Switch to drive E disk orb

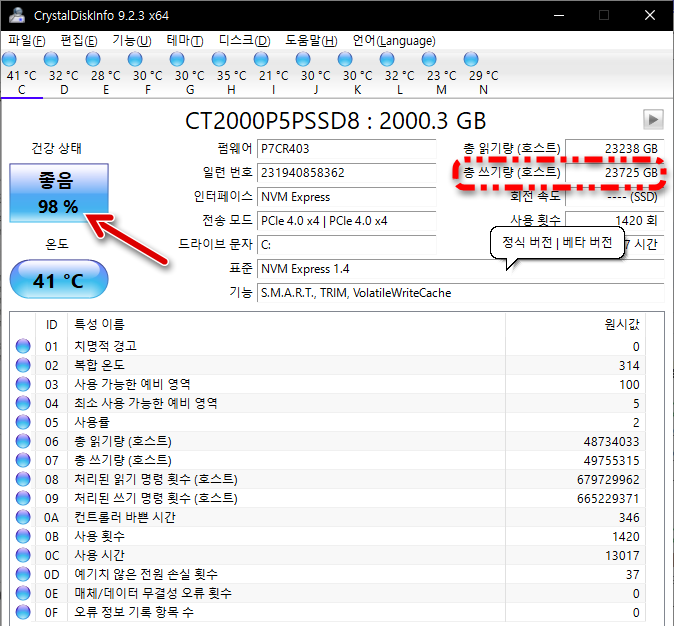point(106,59)
